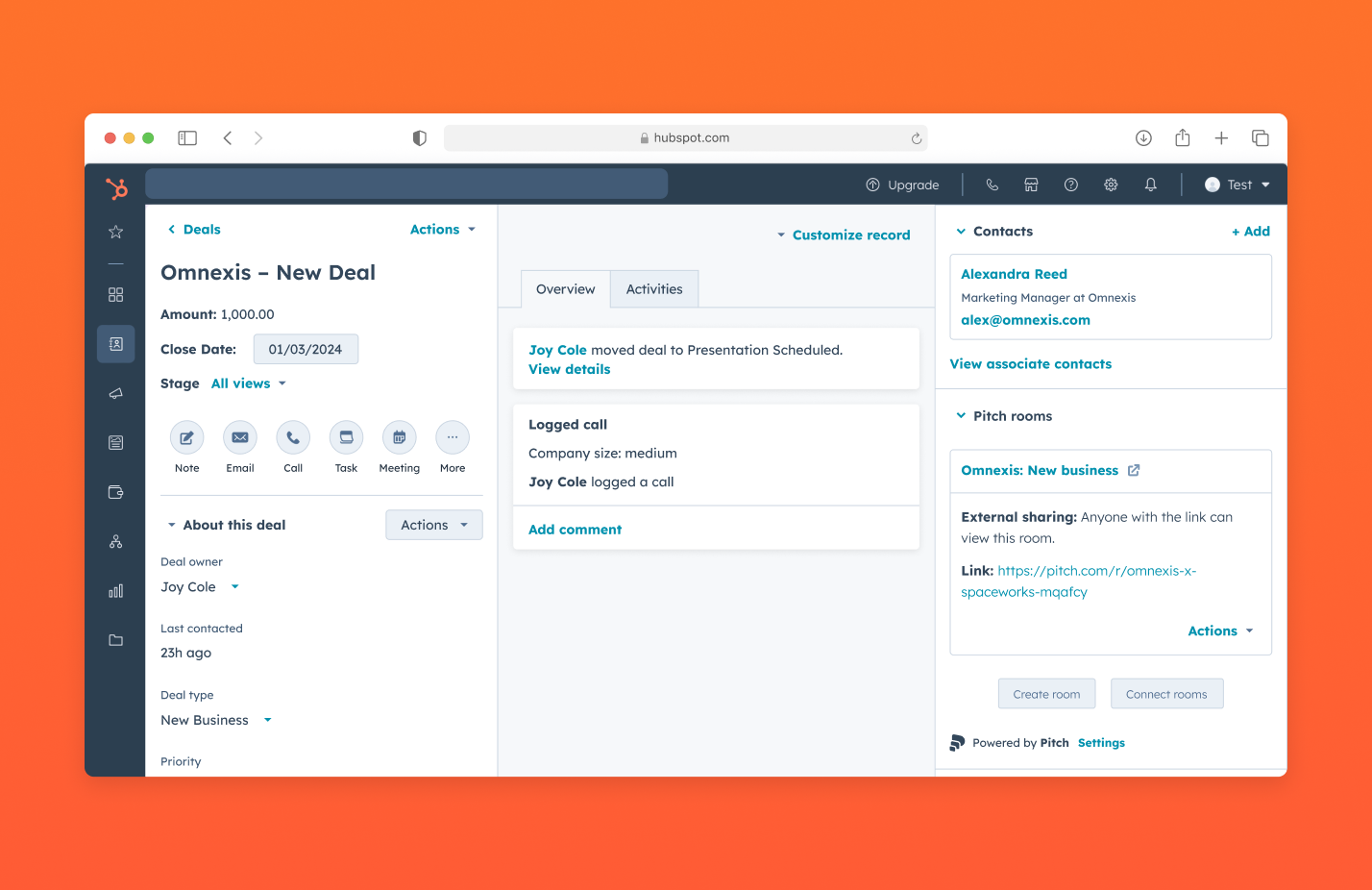This screenshot has width=1372, height=890.
Task: Click the Upgrade button
Action: (x=902, y=185)
